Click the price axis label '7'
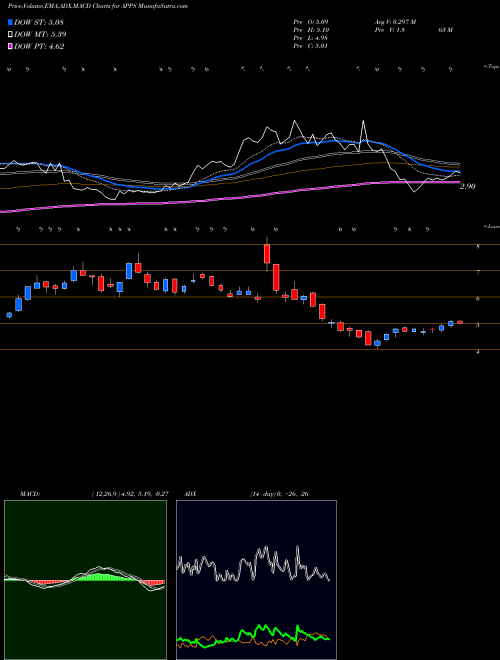Viewport: 500px width, 660px height. [x=478, y=273]
